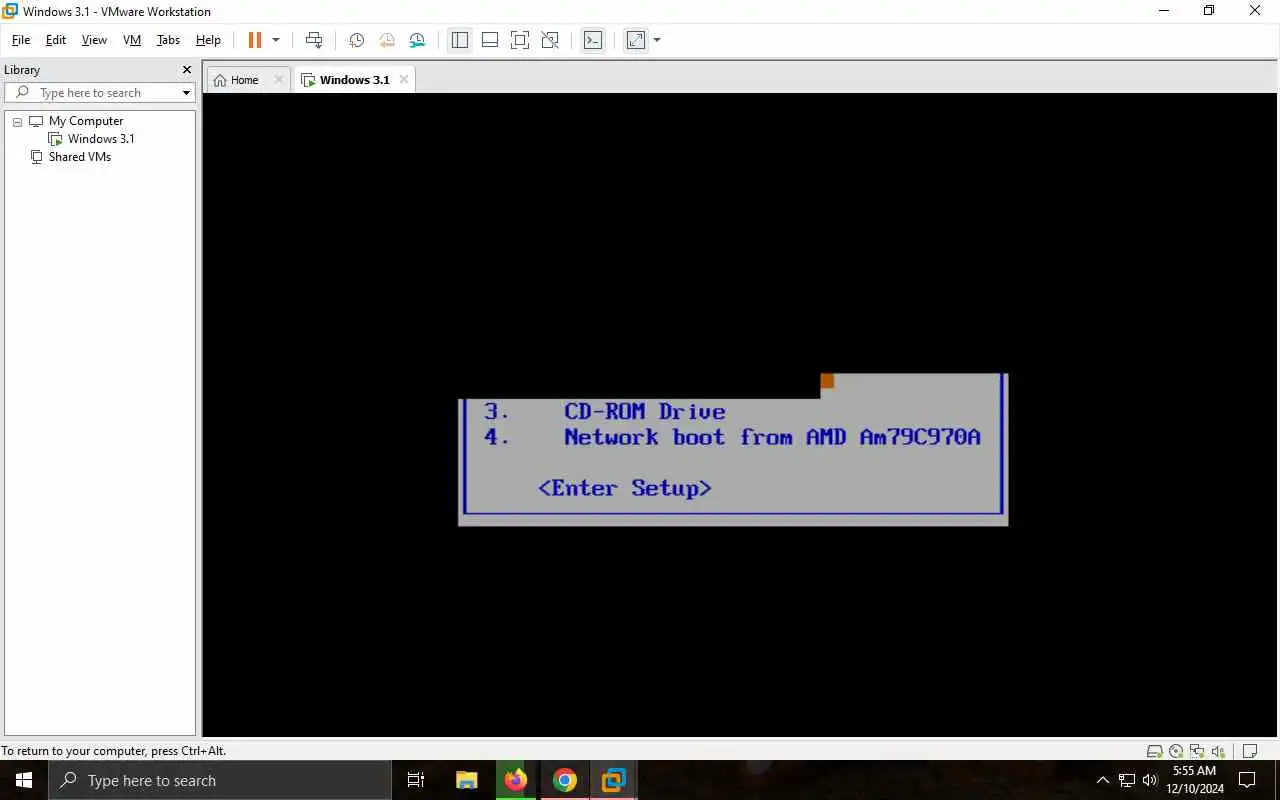Open the snapshot manager toolbar icon
The image size is (1280, 800).
pos(417,40)
